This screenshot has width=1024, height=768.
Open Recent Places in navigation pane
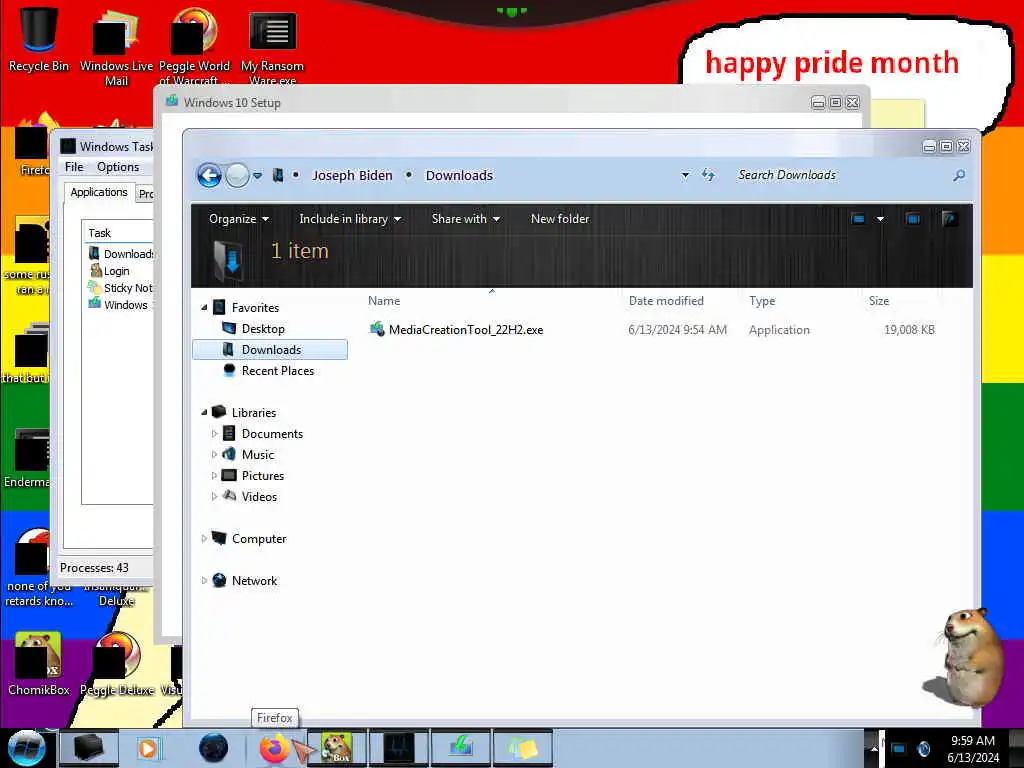pos(278,370)
